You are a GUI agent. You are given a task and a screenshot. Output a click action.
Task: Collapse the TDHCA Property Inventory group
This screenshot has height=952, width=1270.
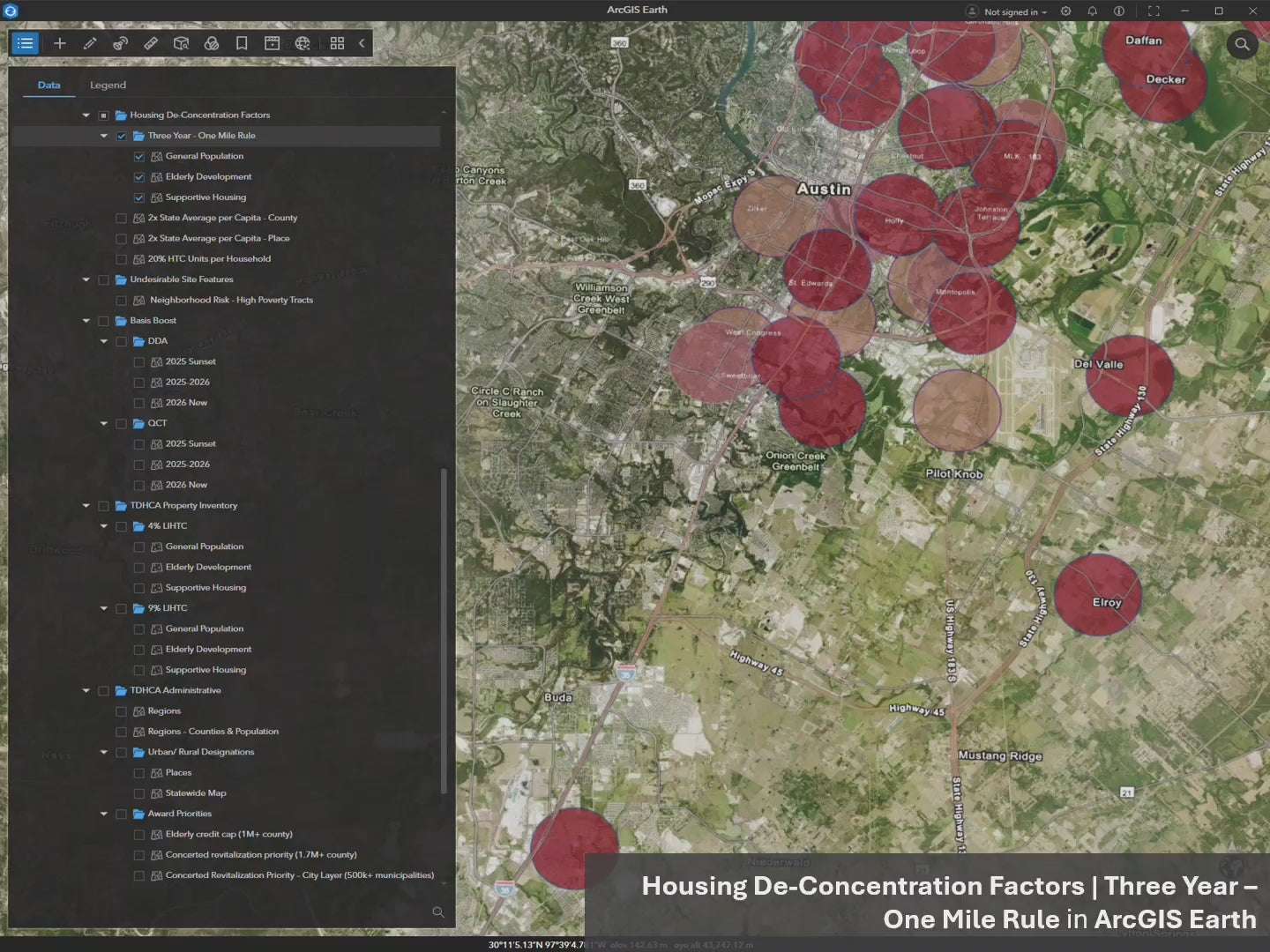click(86, 506)
